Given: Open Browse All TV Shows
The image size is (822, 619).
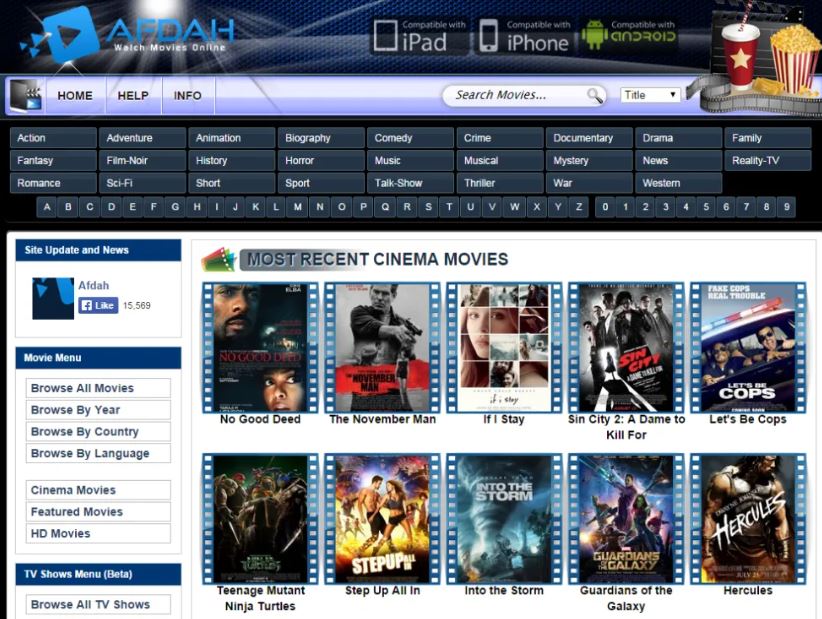Looking at the screenshot, I should [97, 604].
